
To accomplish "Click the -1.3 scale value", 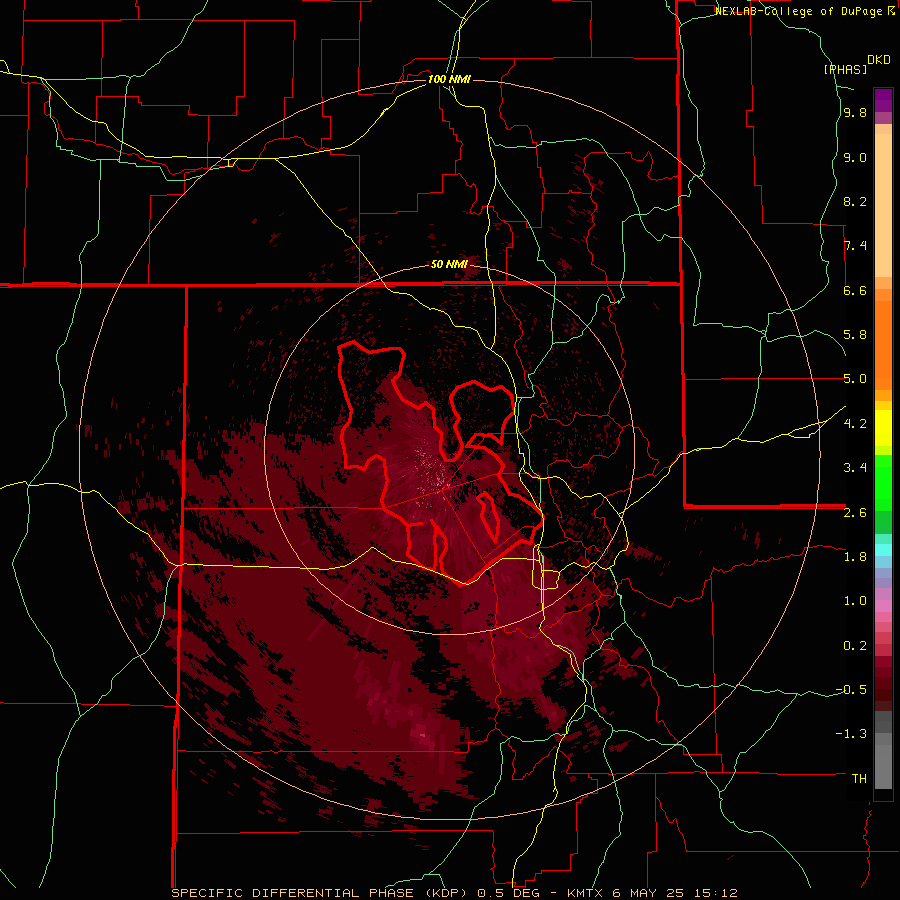I will click(852, 734).
